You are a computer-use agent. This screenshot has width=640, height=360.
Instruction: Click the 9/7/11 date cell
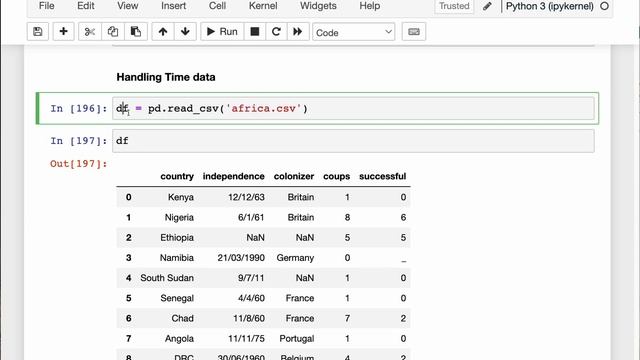click(251, 278)
